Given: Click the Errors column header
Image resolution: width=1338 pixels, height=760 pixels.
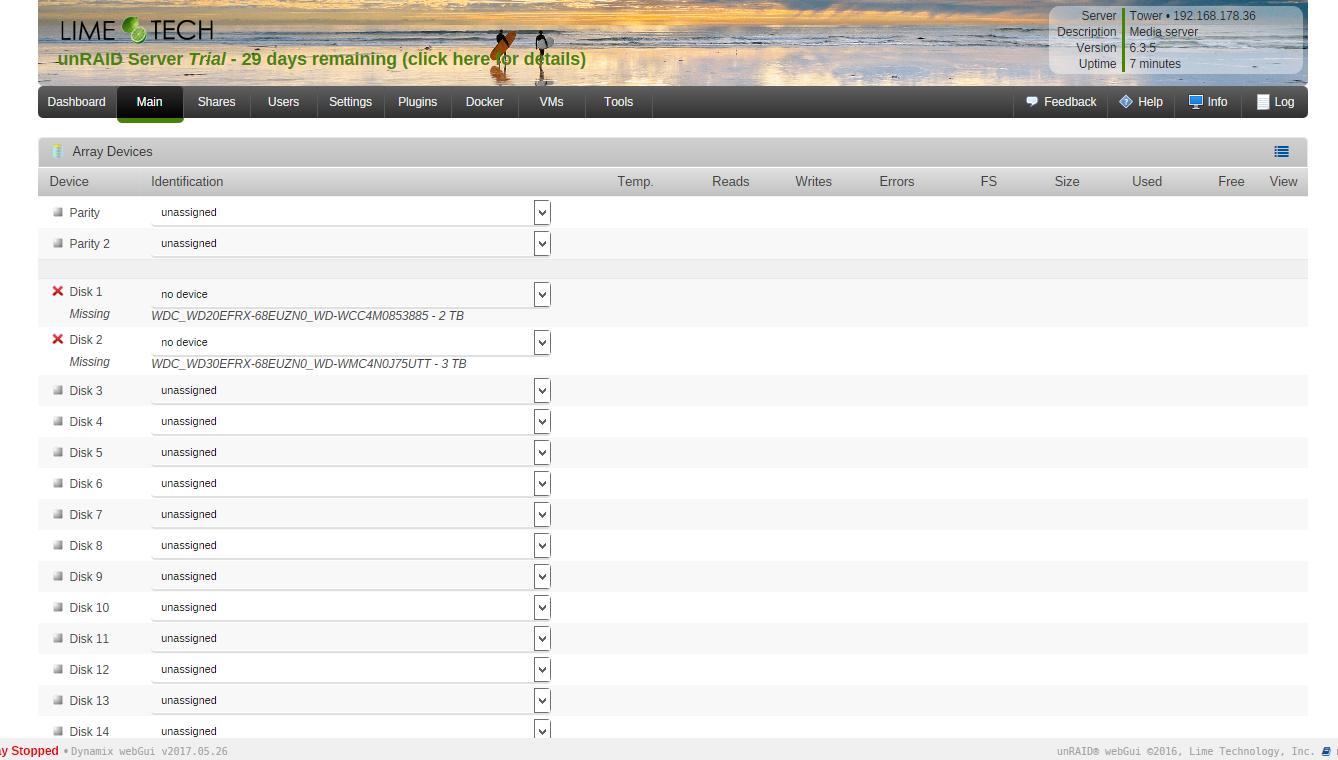Looking at the screenshot, I should [897, 182].
